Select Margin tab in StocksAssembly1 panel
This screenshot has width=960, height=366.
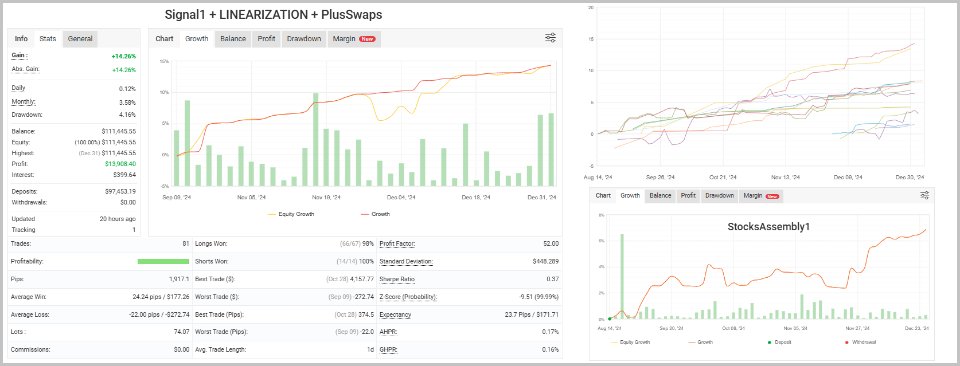[x=760, y=196]
